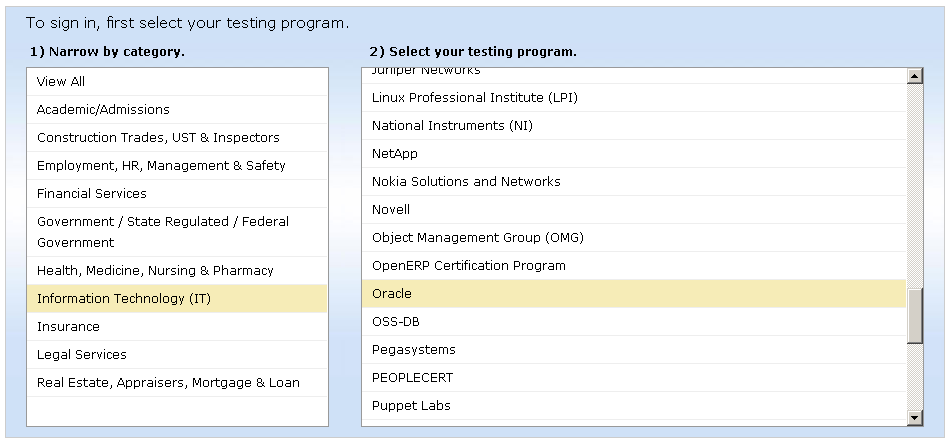Choose Real Estate, Appraisers, Mortgage & Loan

[168, 383]
